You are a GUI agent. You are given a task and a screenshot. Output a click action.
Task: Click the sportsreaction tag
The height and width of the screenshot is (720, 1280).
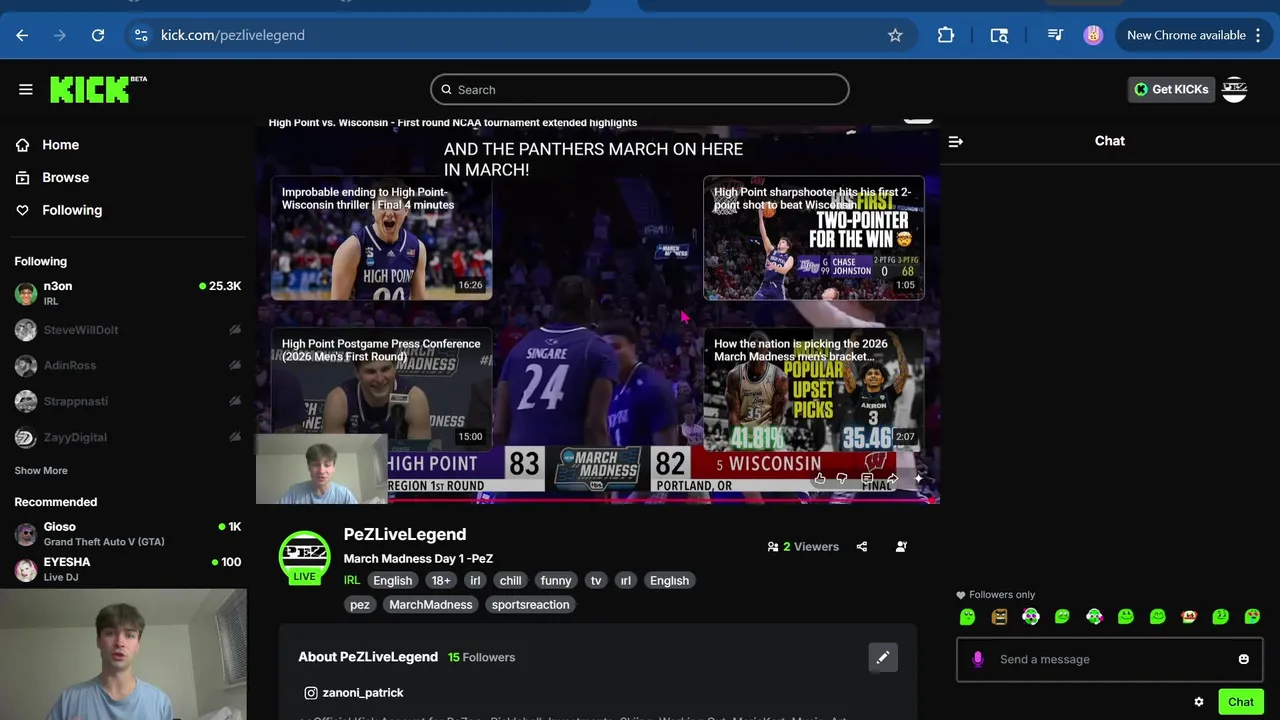click(x=531, y=604)
